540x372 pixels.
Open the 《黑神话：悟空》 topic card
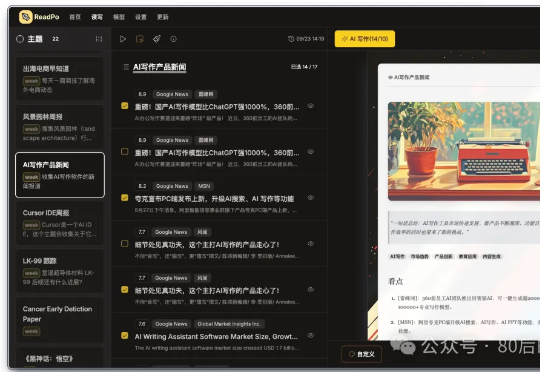60,358
